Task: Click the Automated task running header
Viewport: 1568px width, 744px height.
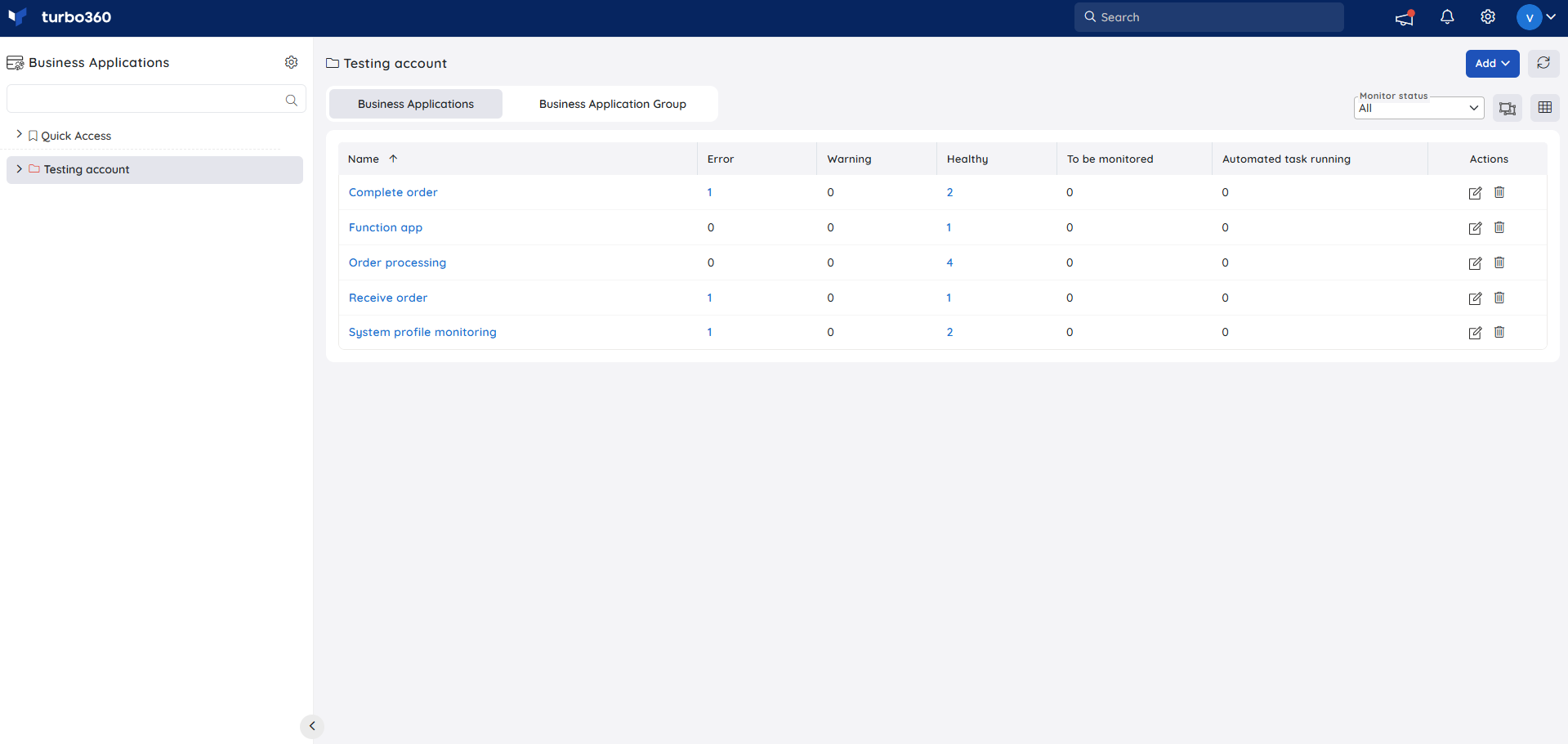Action: point(1286,159)
